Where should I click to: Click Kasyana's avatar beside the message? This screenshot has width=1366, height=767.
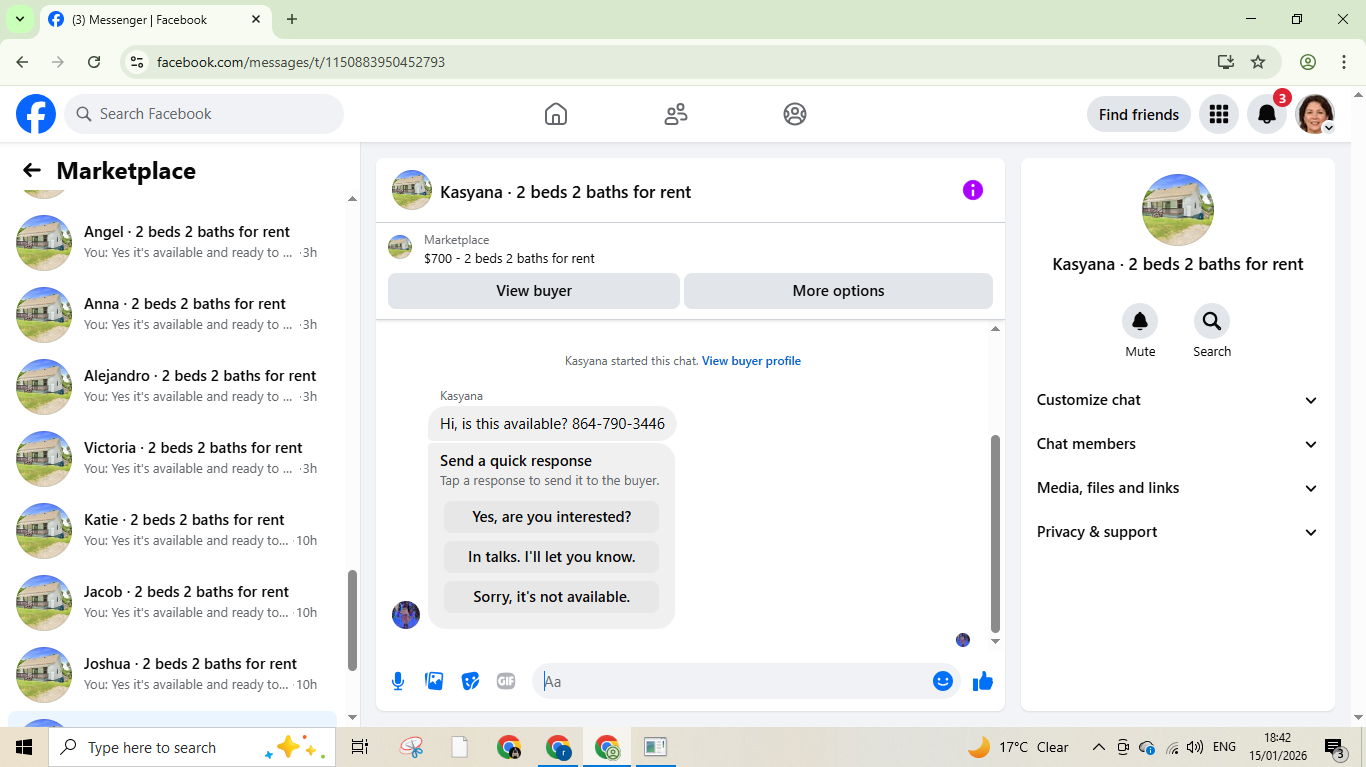[406, 615]
